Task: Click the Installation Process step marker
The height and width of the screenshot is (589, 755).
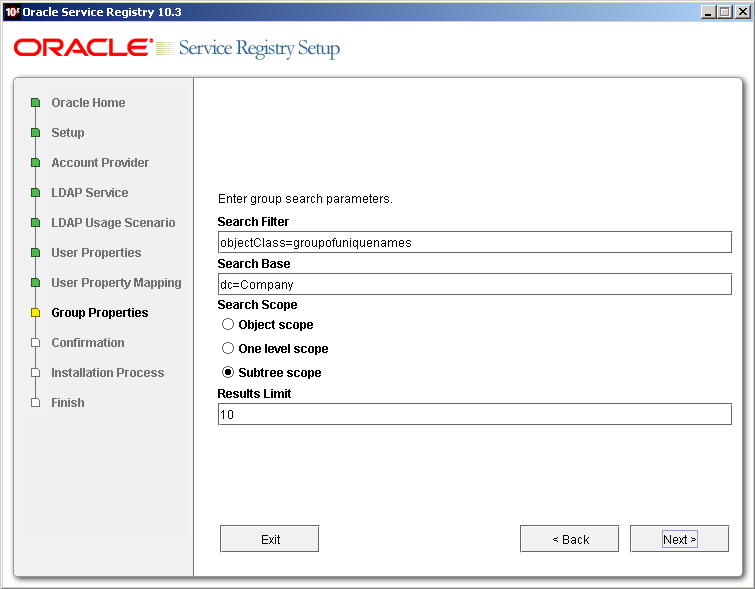Action: coord(36,373)
